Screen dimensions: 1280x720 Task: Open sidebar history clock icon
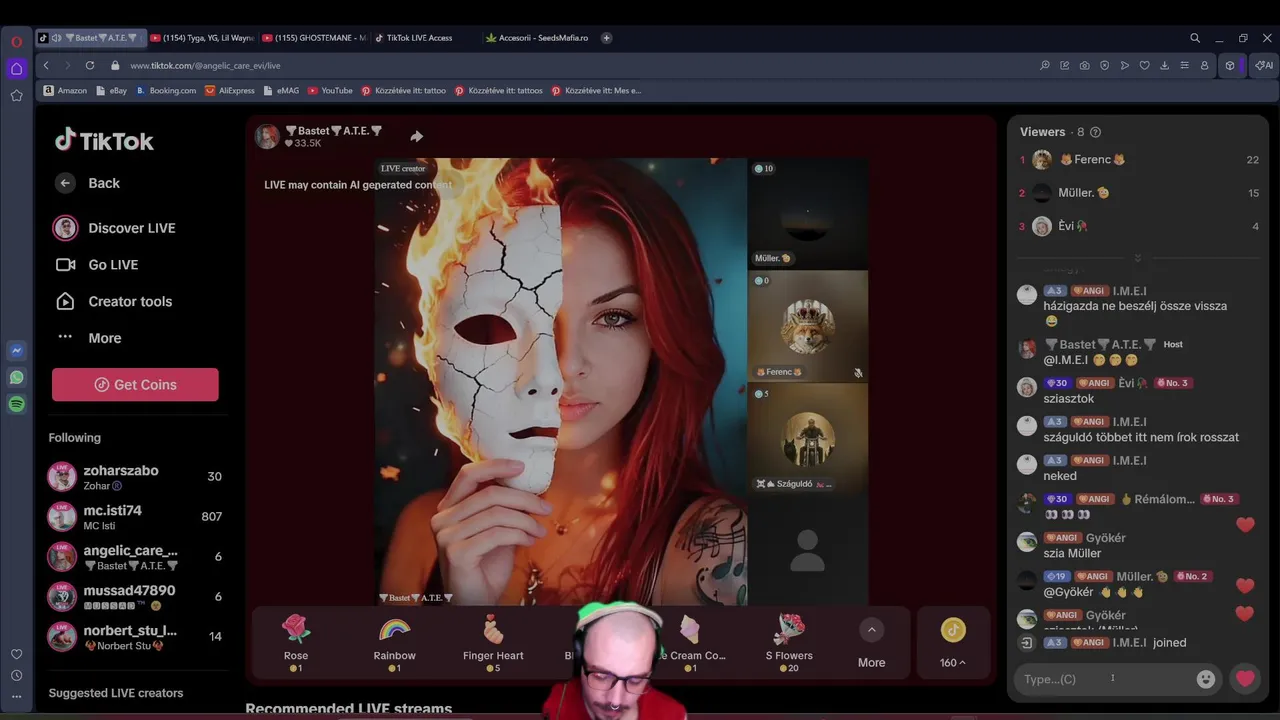(16, 675)
